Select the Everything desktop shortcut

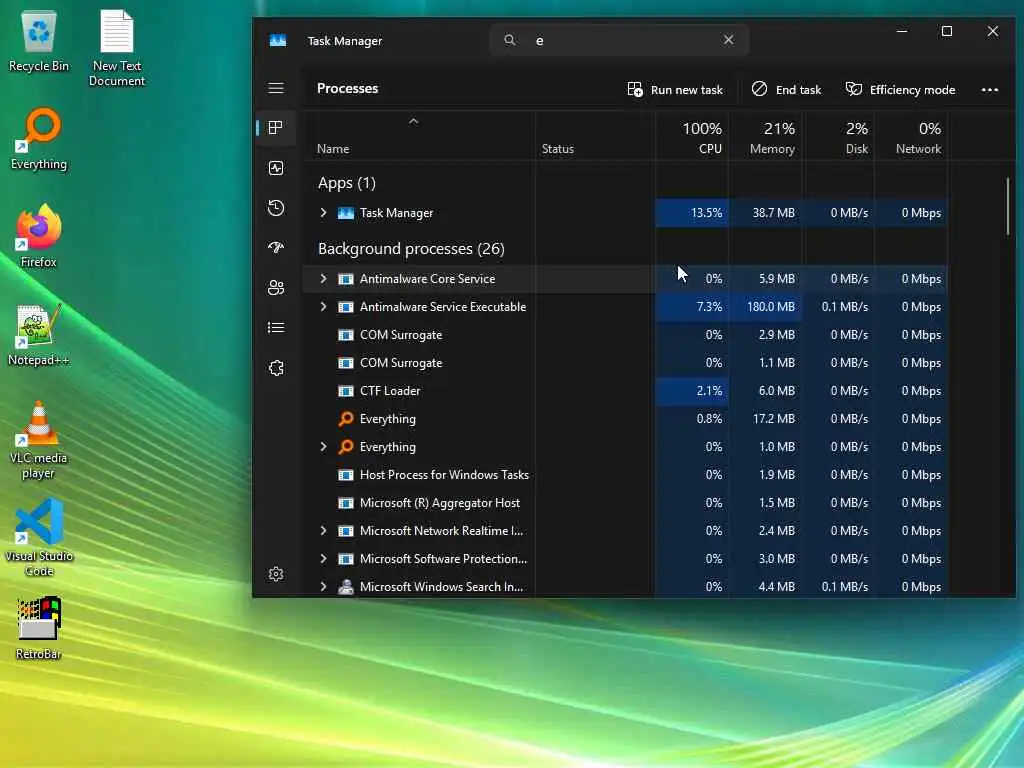pos(39,139)
